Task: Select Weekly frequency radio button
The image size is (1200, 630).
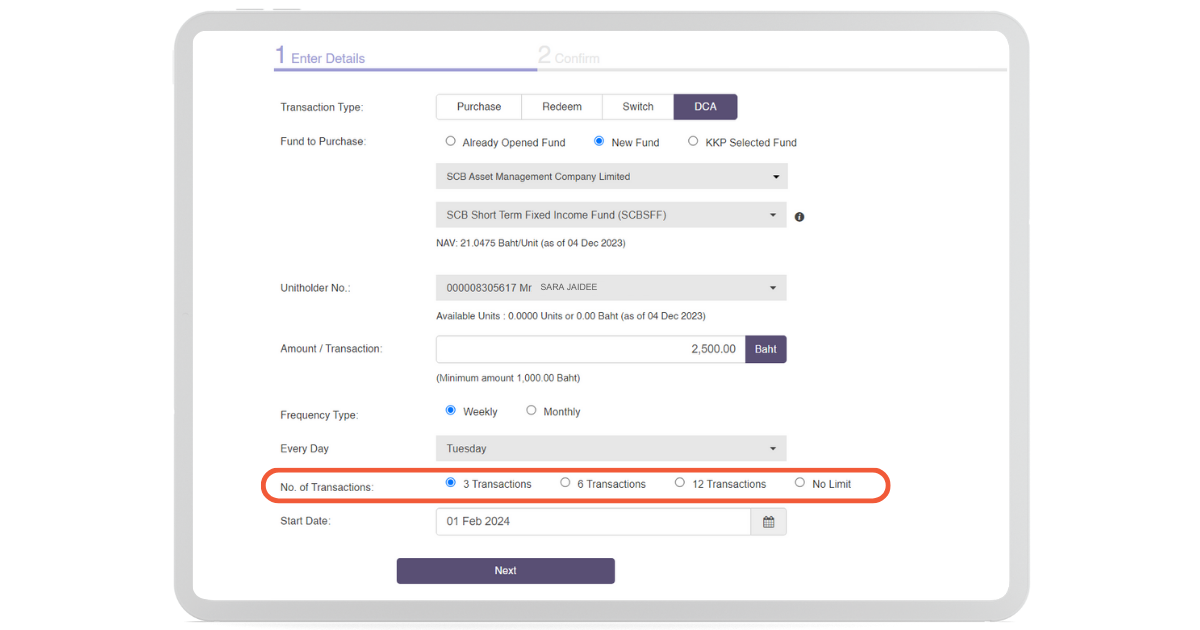Action: point(451,411)
